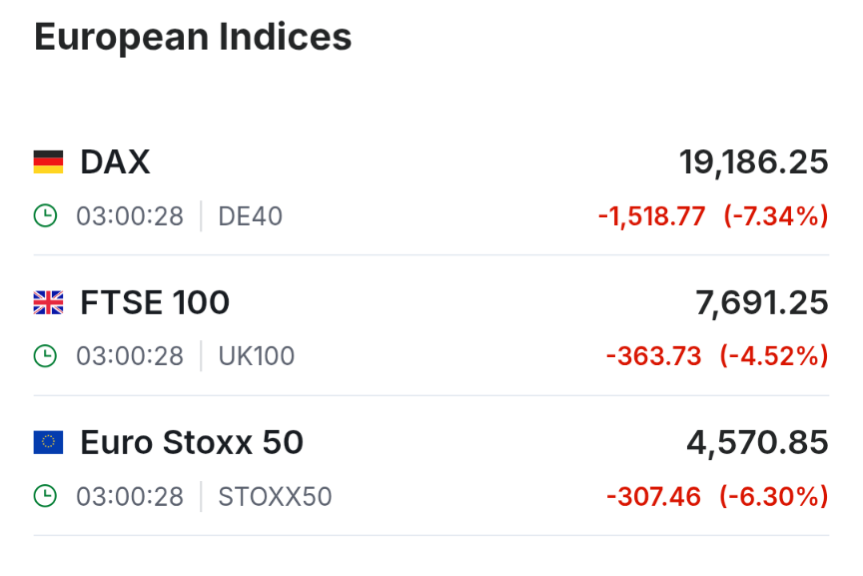Viewport: 863px width, 576px height.
Task: Click the DAX change -1,518.77
Action: [652, 216]
